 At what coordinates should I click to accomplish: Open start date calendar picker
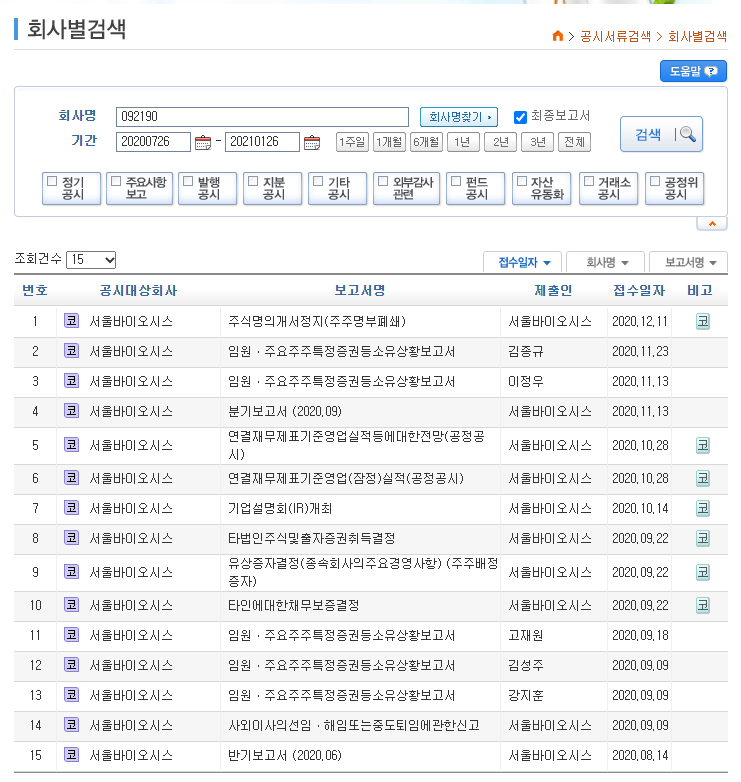202,143
